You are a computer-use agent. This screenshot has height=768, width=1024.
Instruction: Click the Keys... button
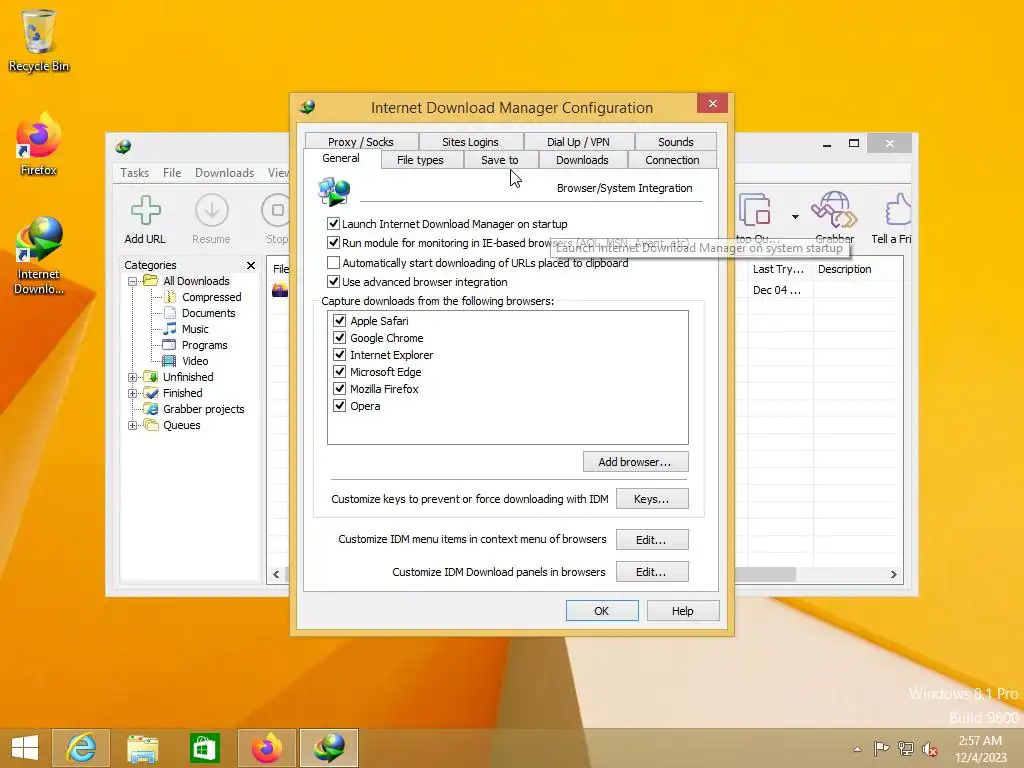point(652,499)
